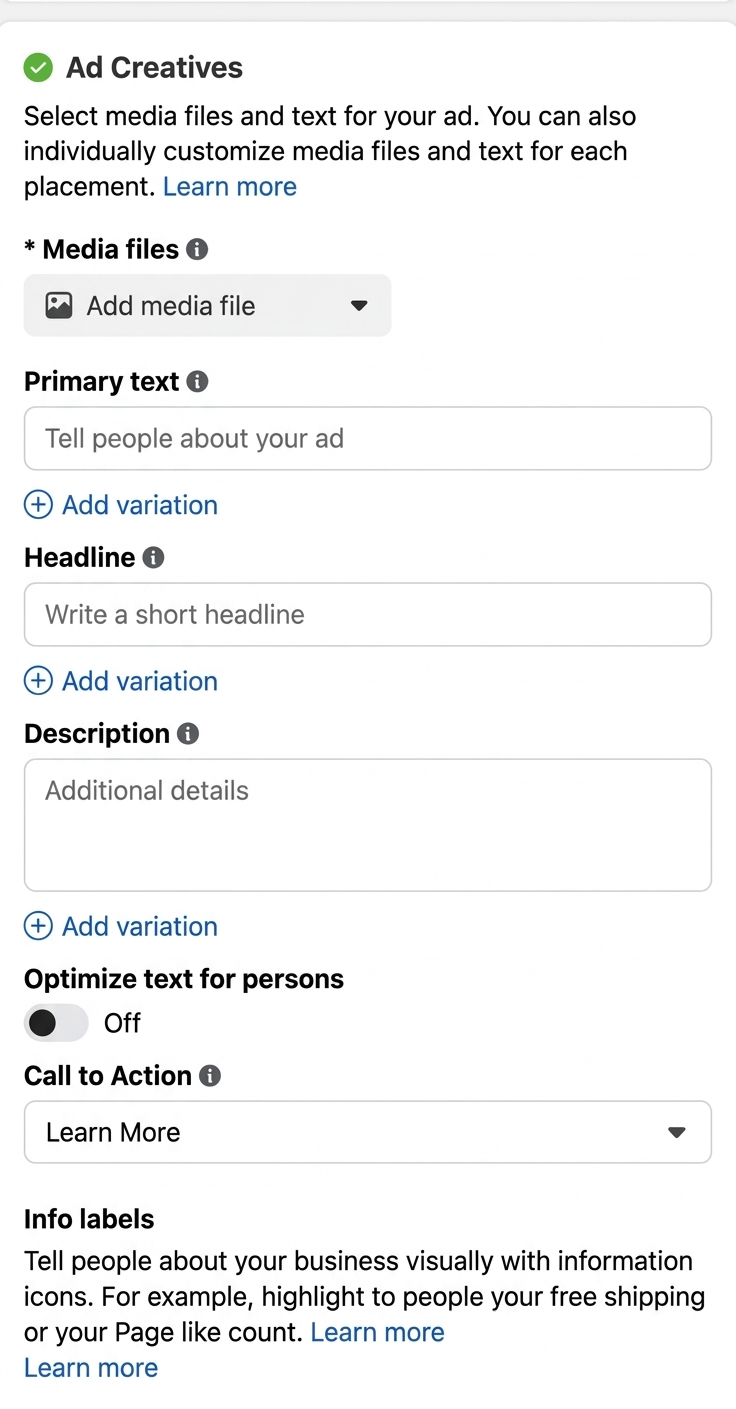
Task: Click Learn more after Page like count
Action: coord(377,1332)
